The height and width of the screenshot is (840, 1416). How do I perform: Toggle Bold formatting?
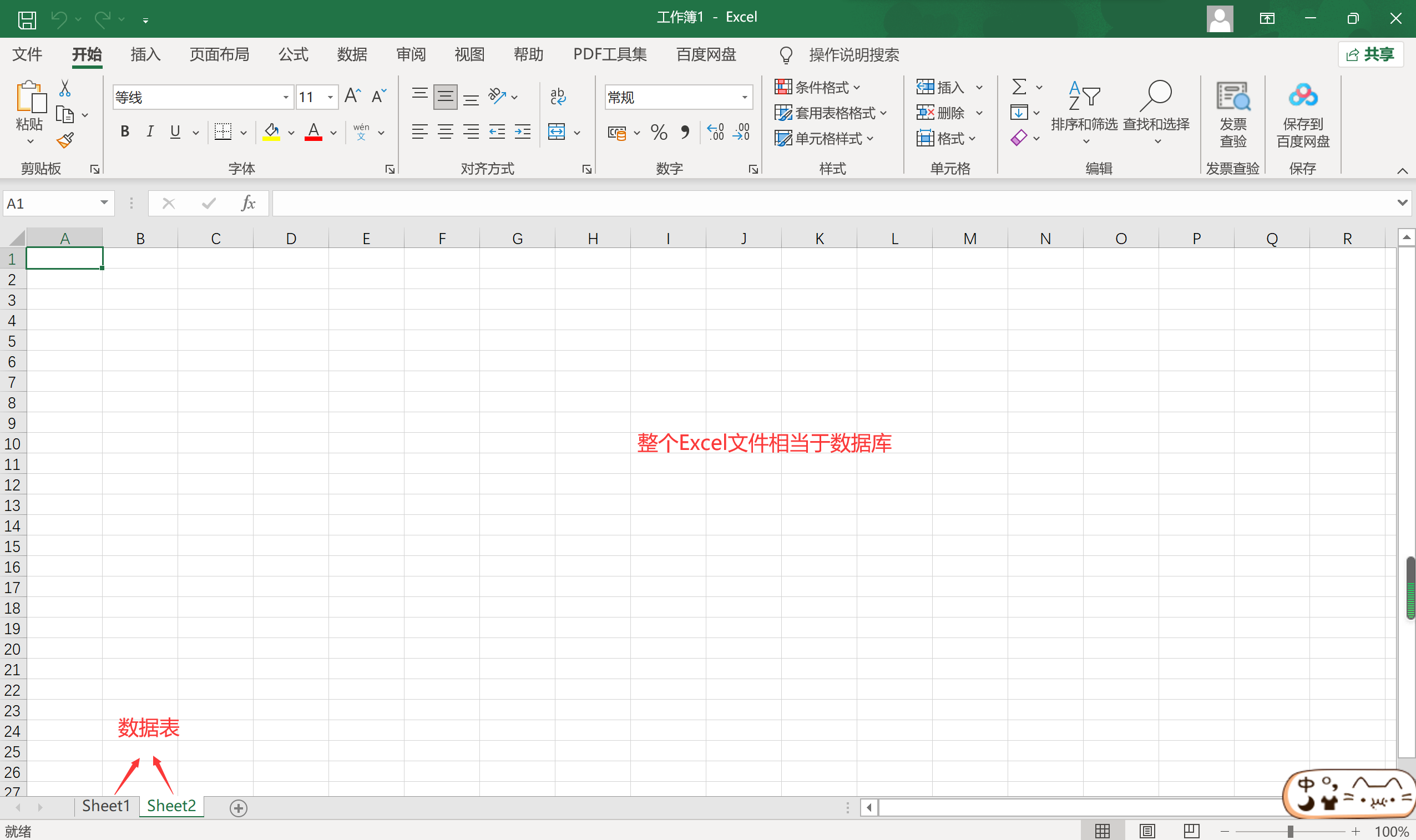[x=125, y=132]
